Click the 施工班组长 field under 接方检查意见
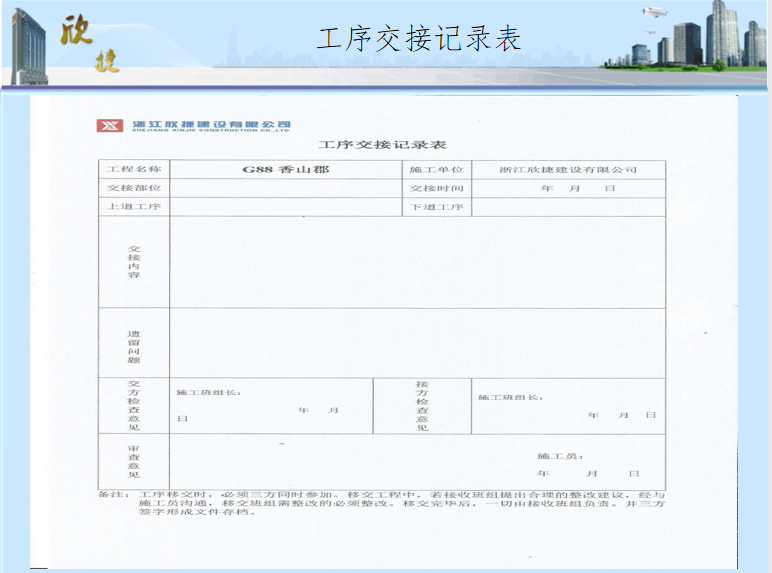Viewport: 772px width, 573px height. point(511,398)
